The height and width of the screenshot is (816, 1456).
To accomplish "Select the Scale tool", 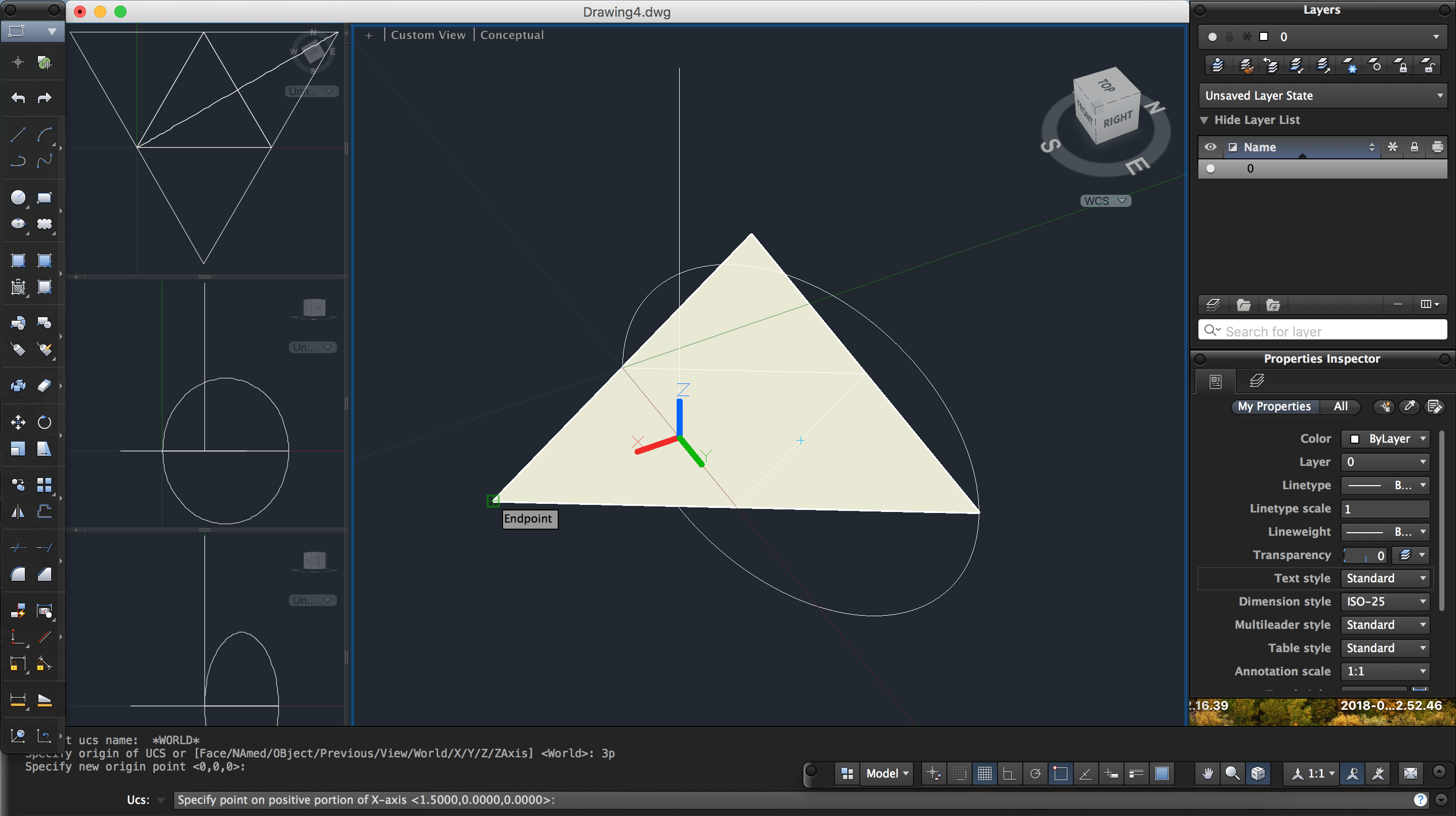I will 18,449.
